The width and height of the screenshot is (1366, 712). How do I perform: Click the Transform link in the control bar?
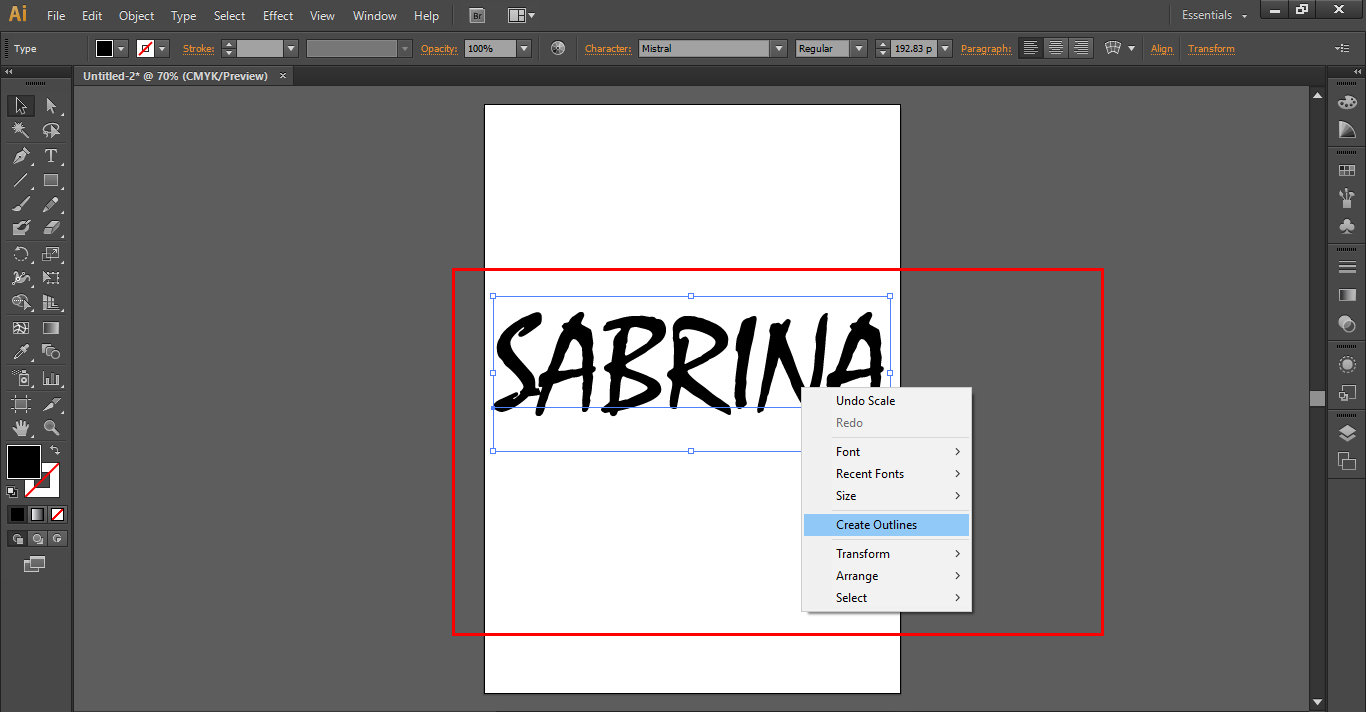[x=1211, y=48]
